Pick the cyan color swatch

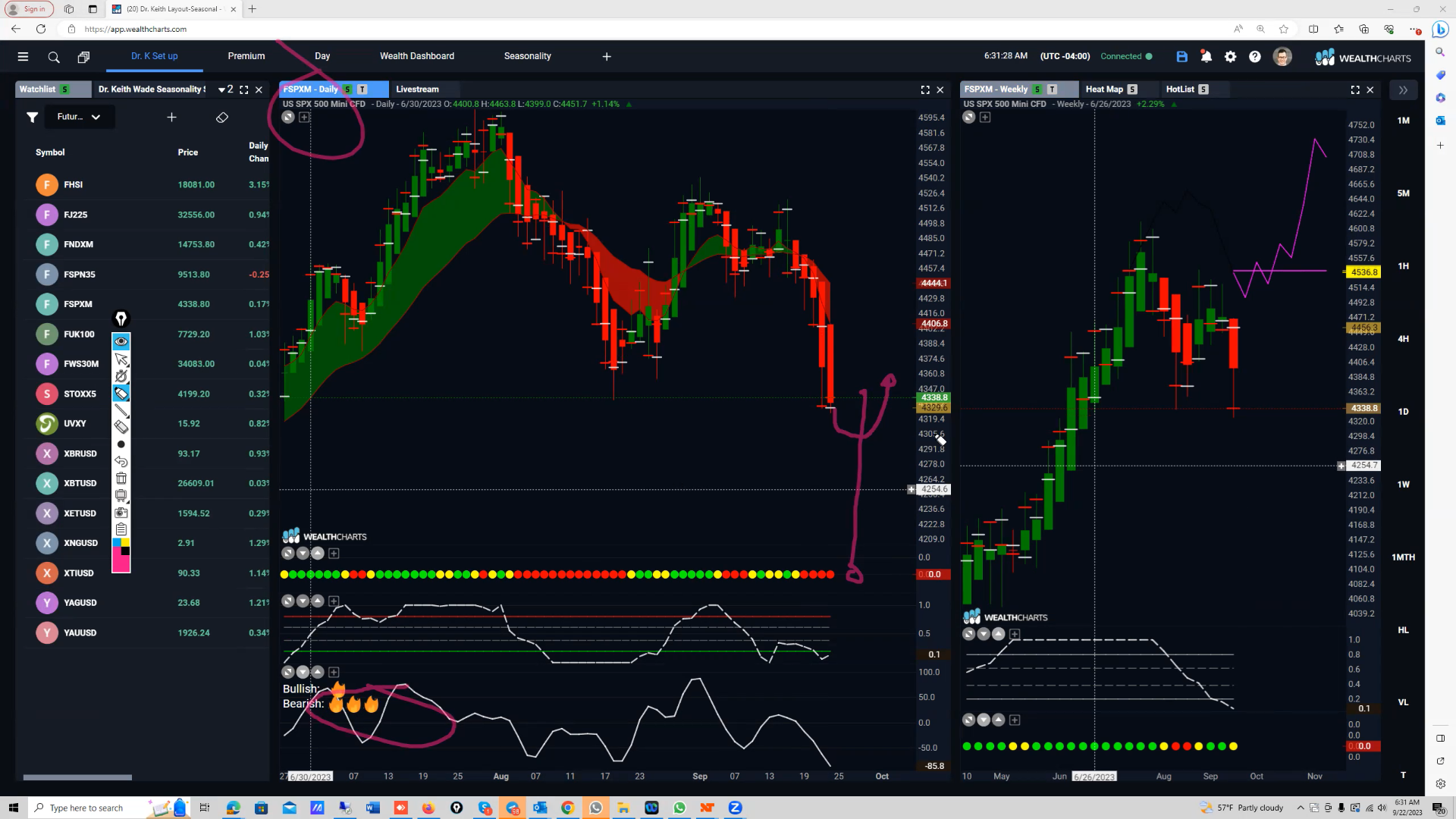pyautogui.click(x=117, y=543)
